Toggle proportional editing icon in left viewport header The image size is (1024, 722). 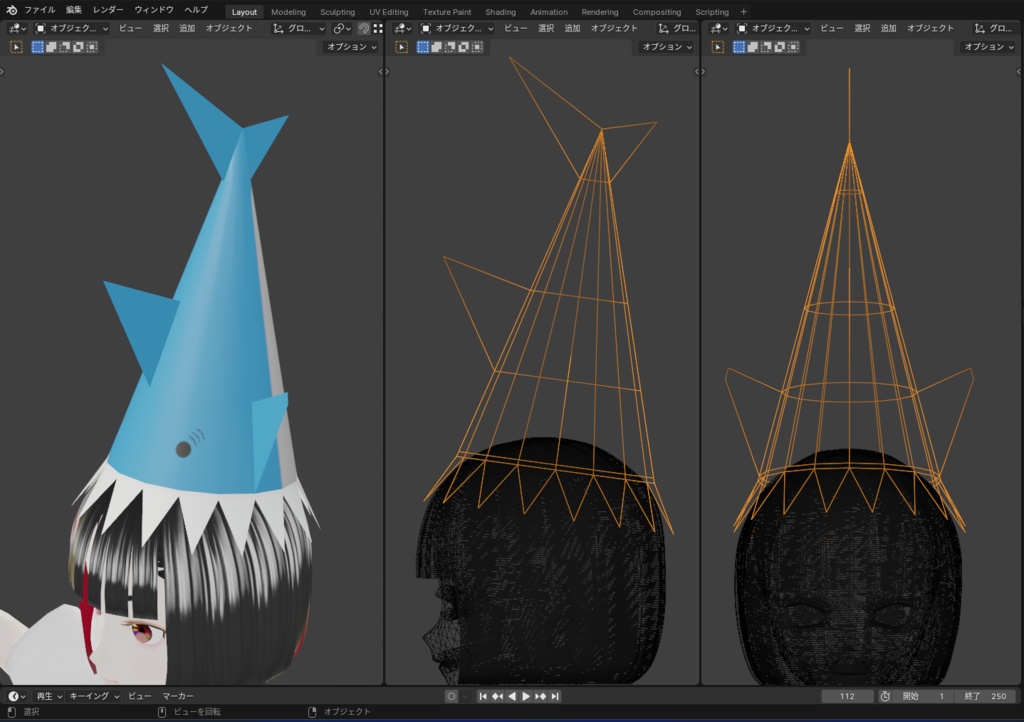click(x=364, y=29)
